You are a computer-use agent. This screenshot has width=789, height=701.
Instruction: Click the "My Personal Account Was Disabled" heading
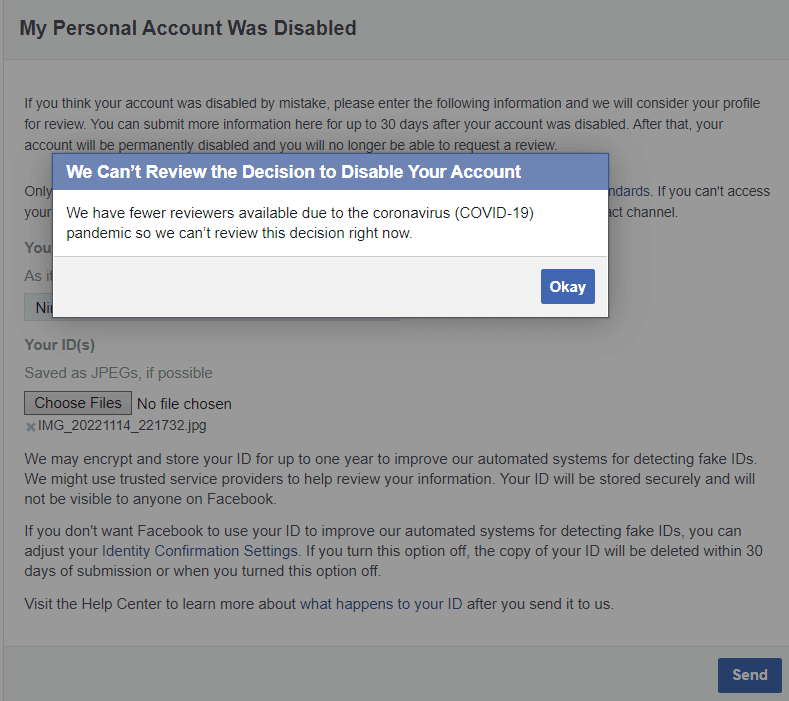(188, 28)
